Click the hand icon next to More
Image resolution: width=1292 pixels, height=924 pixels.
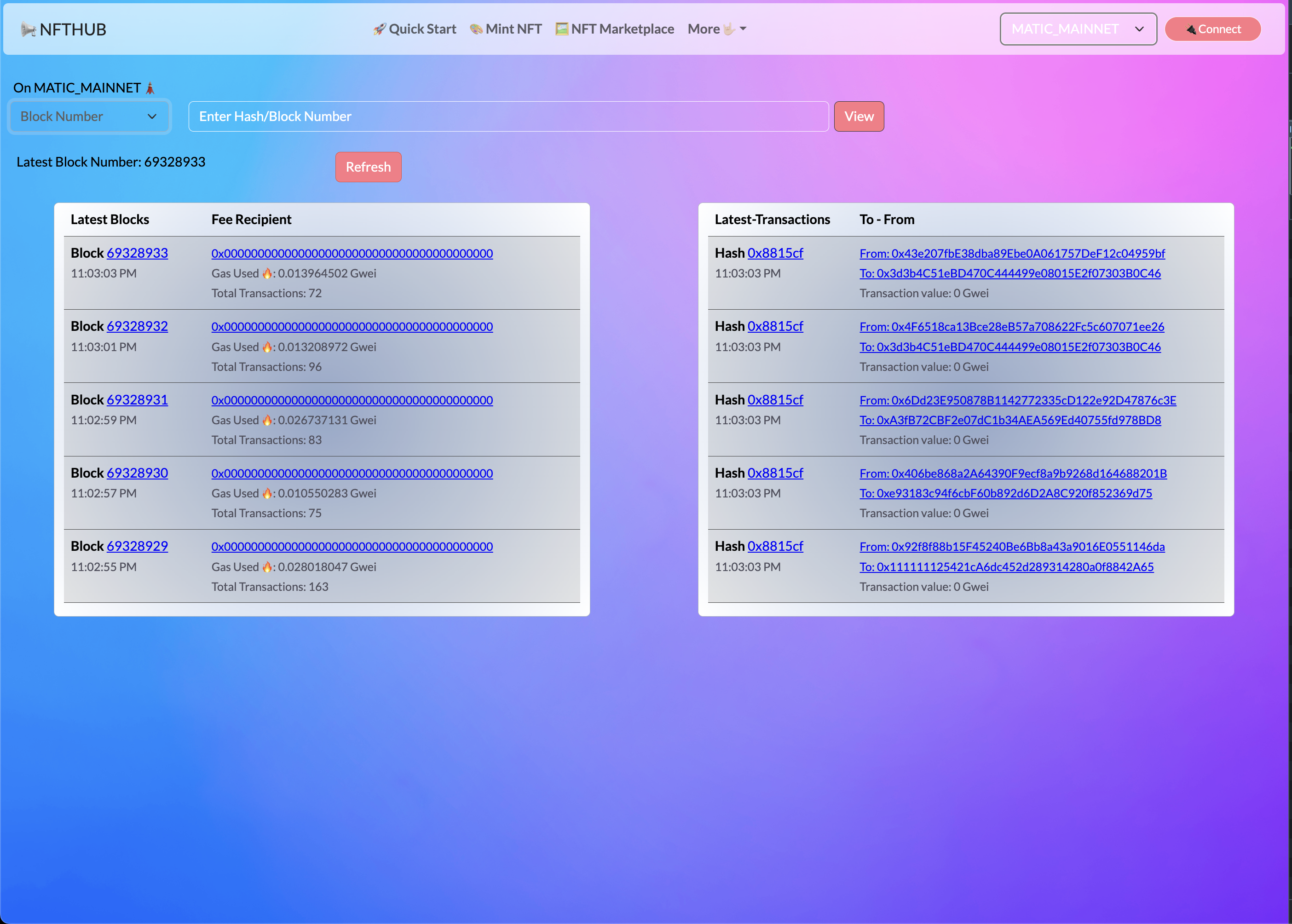729,29
